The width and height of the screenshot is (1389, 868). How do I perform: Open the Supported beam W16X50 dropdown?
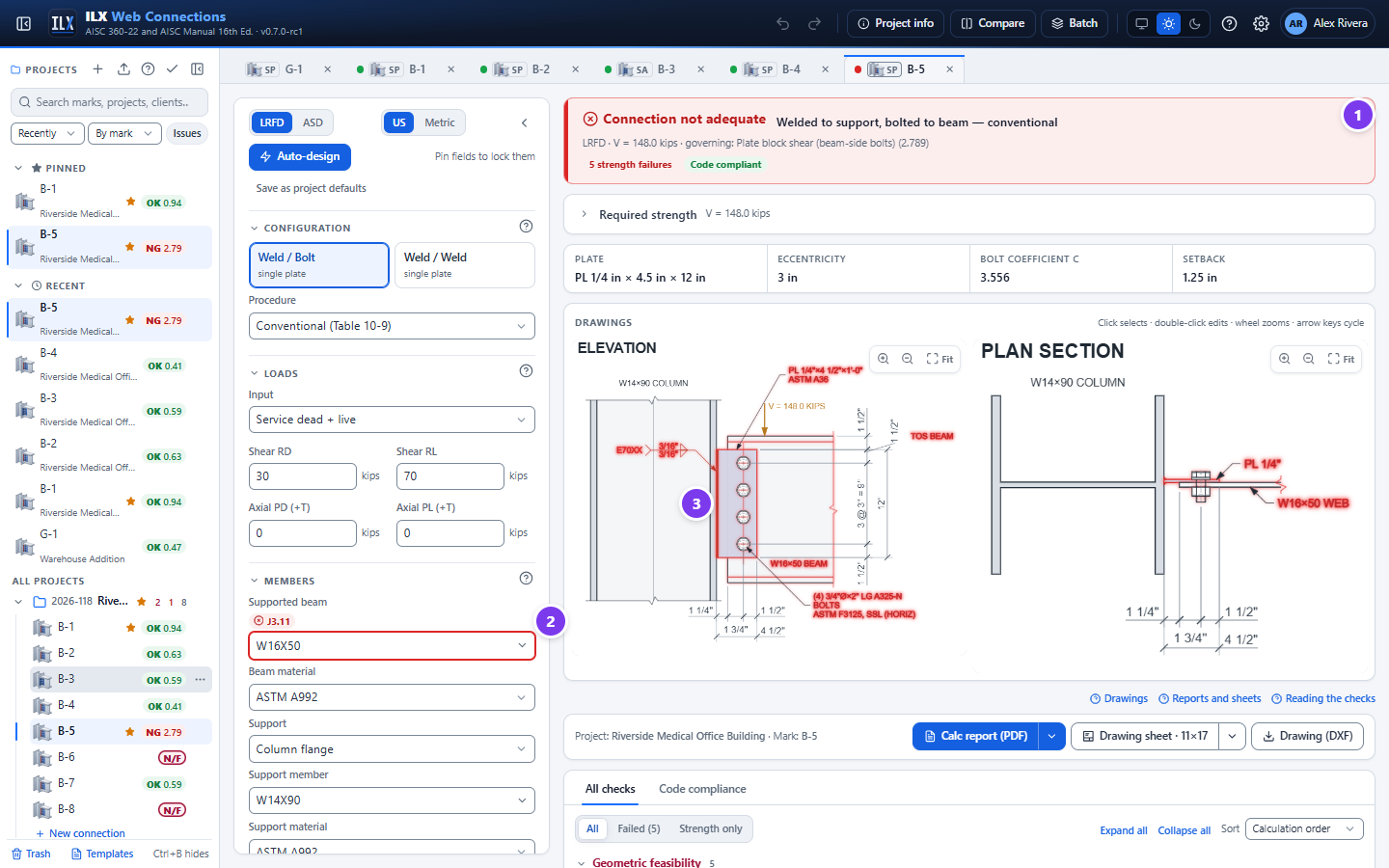(392, 646)
